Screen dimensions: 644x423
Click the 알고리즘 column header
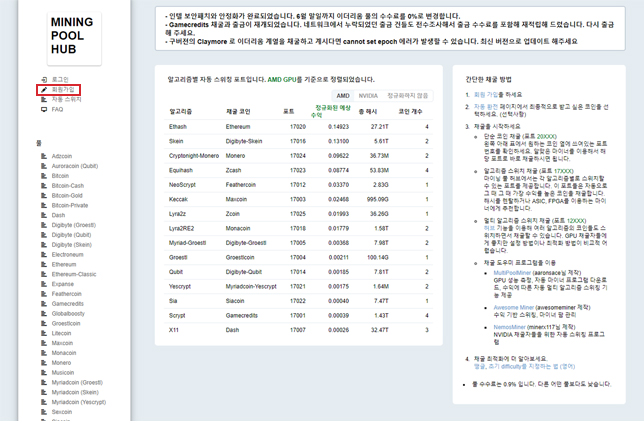[180, 112]
